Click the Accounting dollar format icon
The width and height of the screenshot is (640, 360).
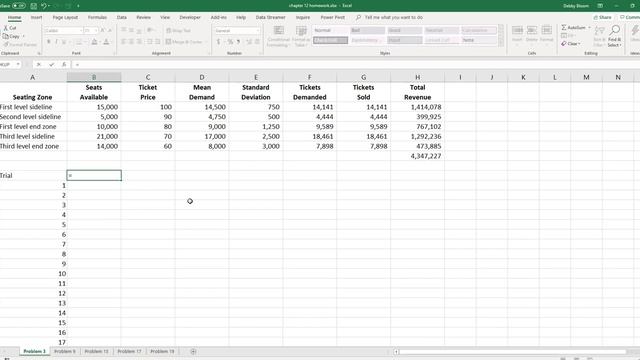tap(218, 42)
